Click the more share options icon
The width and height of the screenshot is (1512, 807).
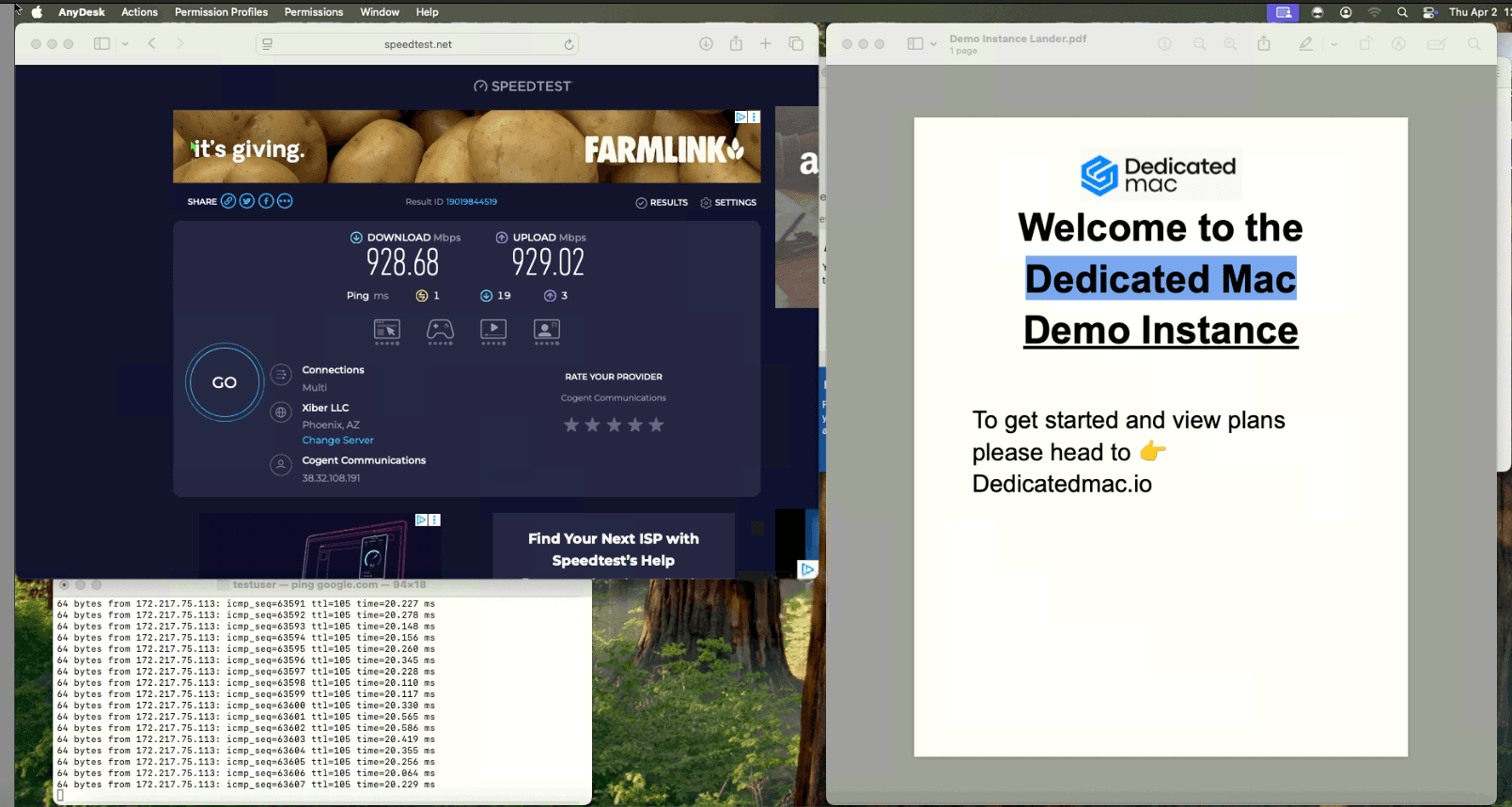click(x=285, y=201)
